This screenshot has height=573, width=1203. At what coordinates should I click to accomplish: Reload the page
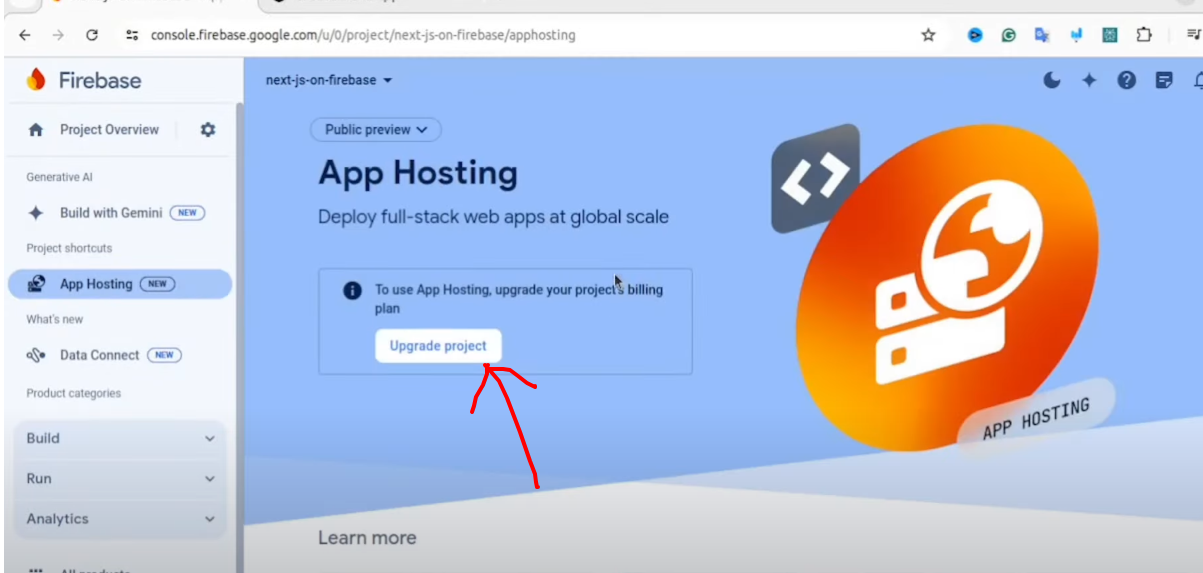pyautogui.click(x=92, y=35)
